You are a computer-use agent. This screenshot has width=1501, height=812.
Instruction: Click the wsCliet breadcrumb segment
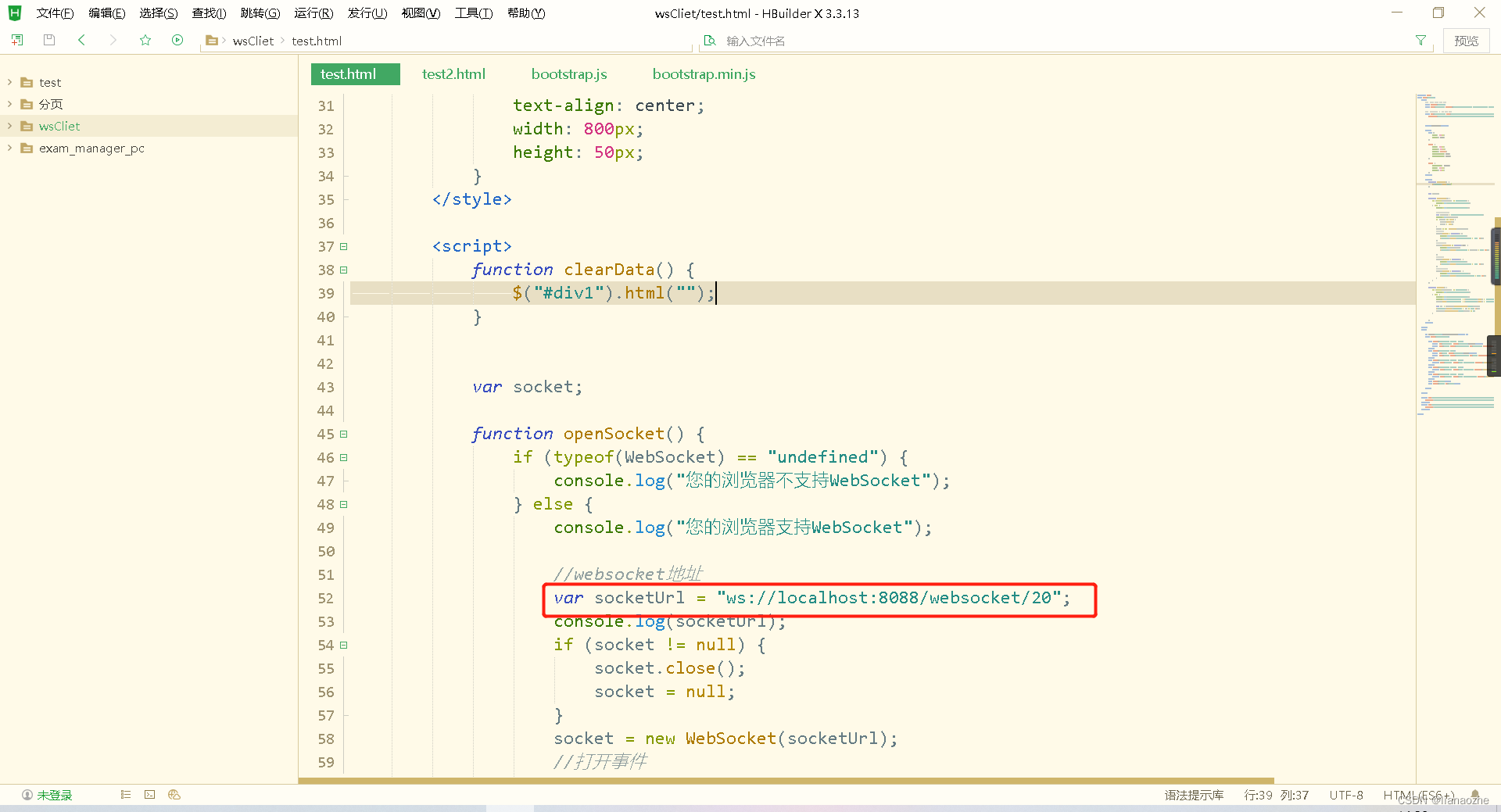tap(253, 41)
